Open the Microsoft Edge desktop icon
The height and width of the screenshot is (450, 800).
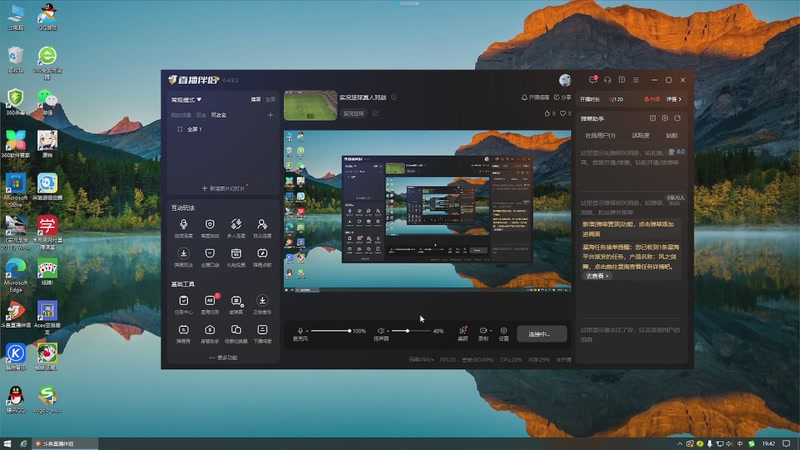pos(16,274)
